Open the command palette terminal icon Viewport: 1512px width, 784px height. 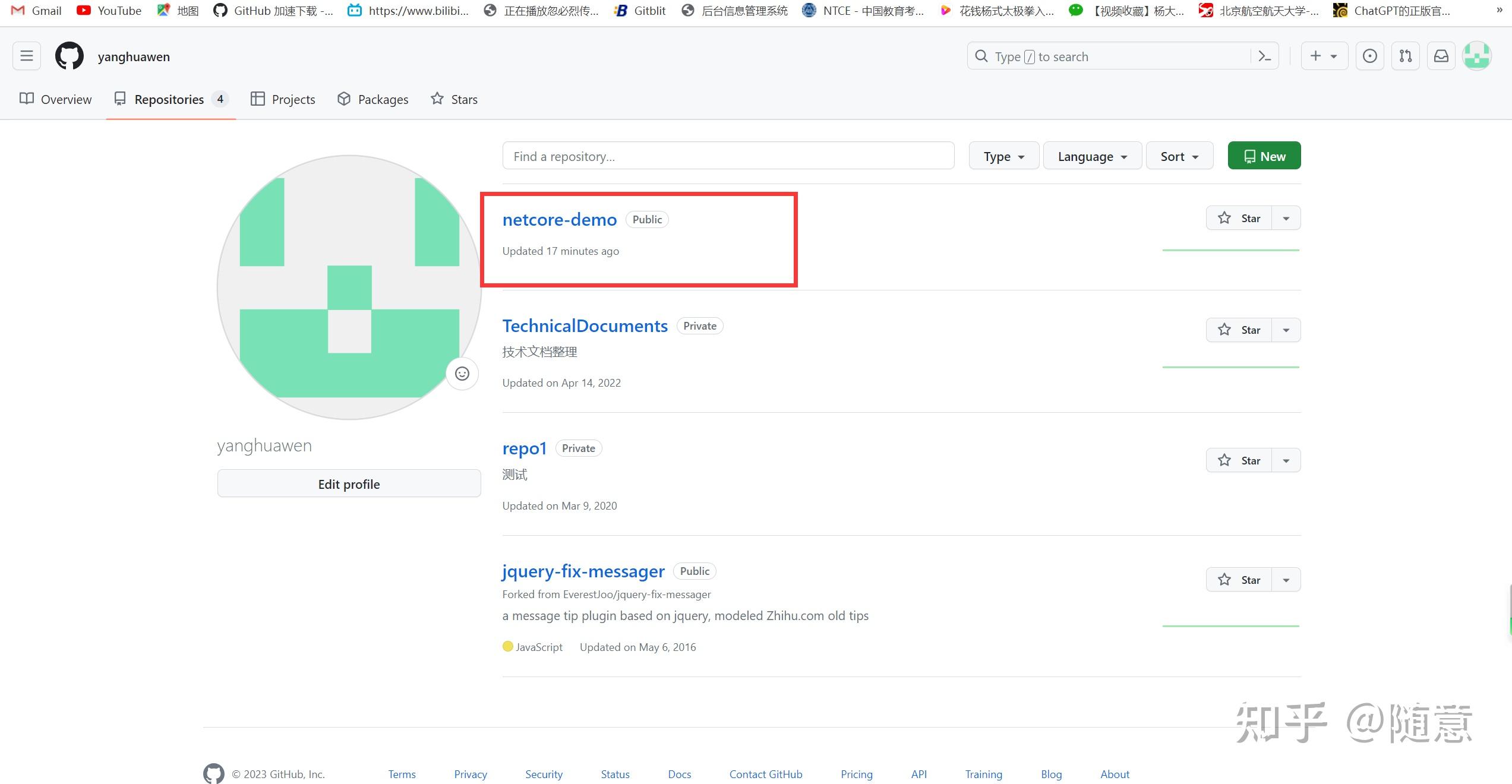1264,55
